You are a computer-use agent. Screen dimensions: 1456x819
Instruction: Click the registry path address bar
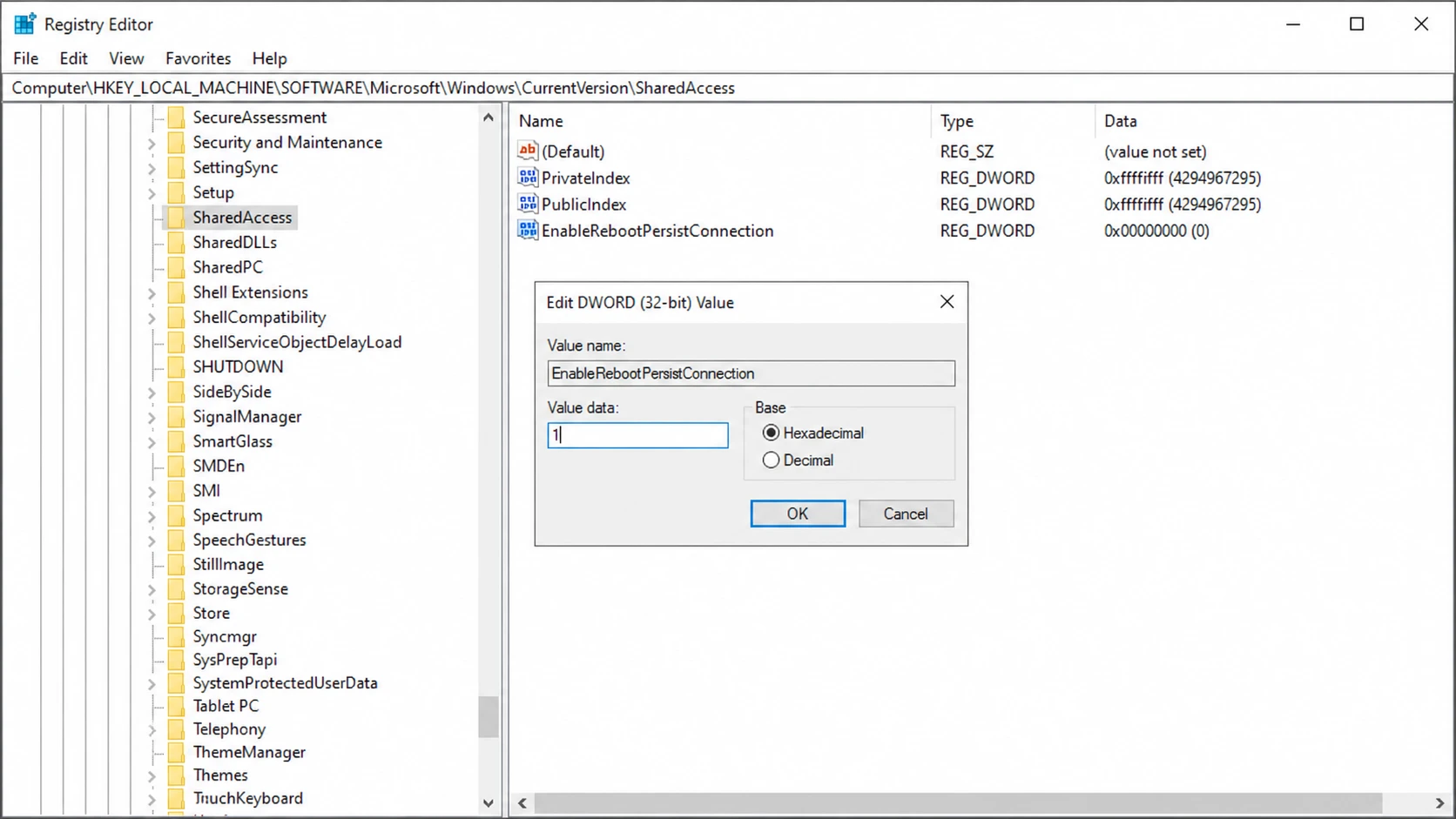pos(728,88)
